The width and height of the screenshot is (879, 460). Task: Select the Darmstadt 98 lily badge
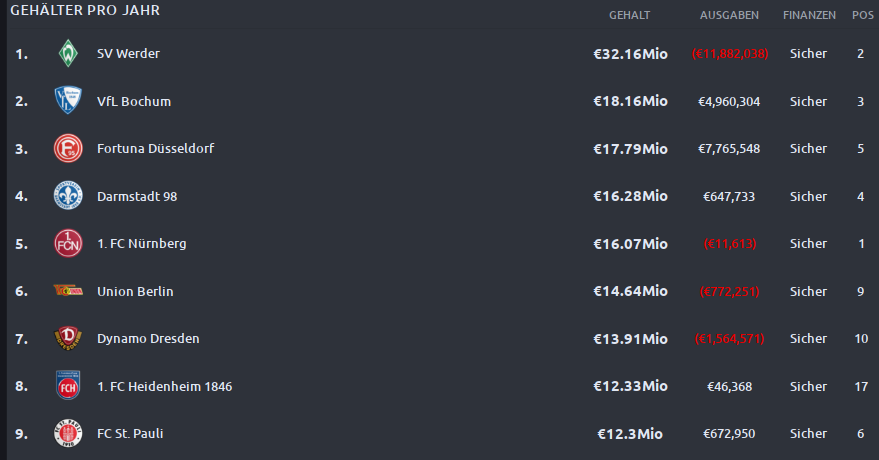(68, 196)
